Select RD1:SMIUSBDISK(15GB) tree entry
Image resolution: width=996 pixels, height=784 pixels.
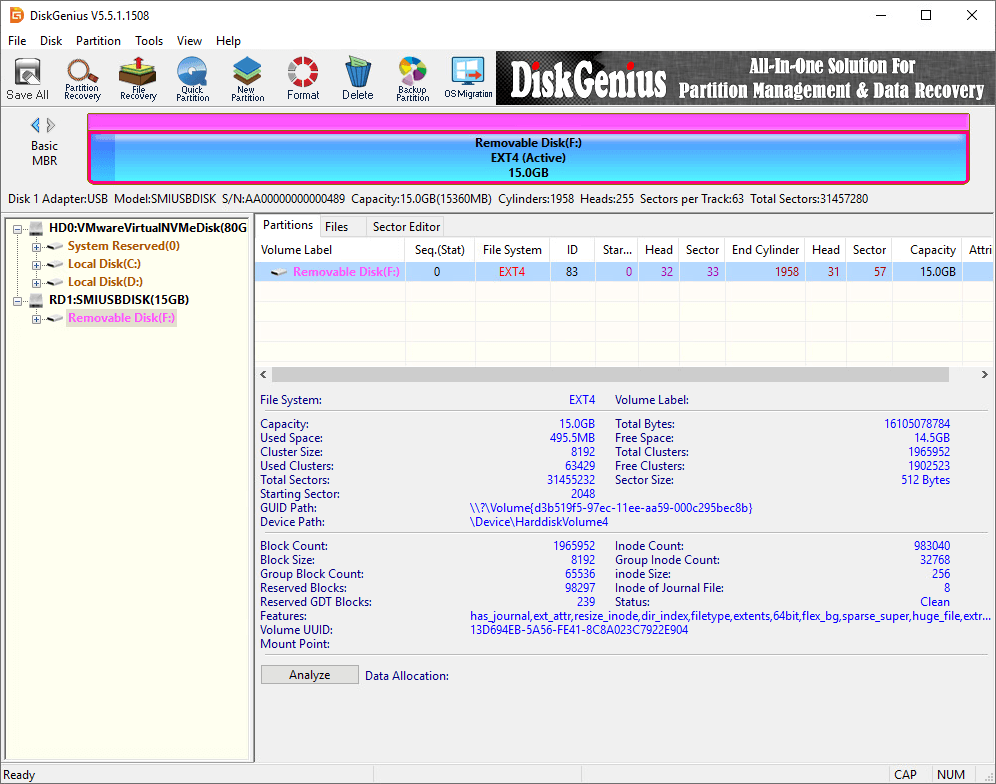[x=119, y=300]
